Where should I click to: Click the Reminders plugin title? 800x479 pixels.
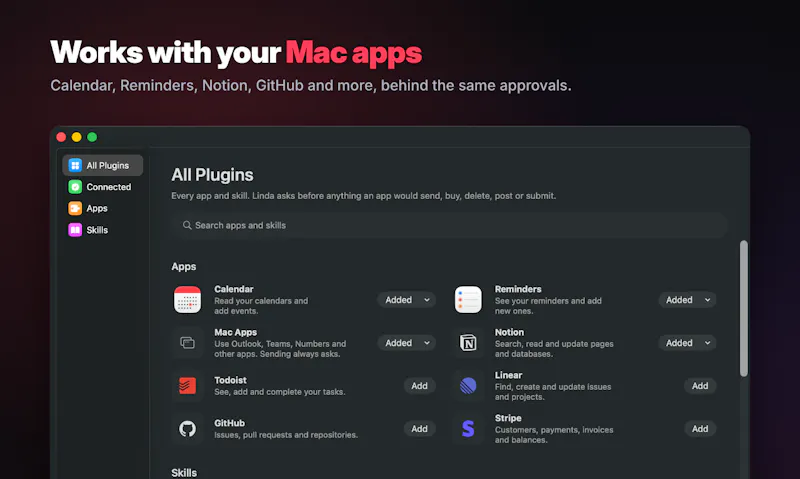tap(518, 289)
